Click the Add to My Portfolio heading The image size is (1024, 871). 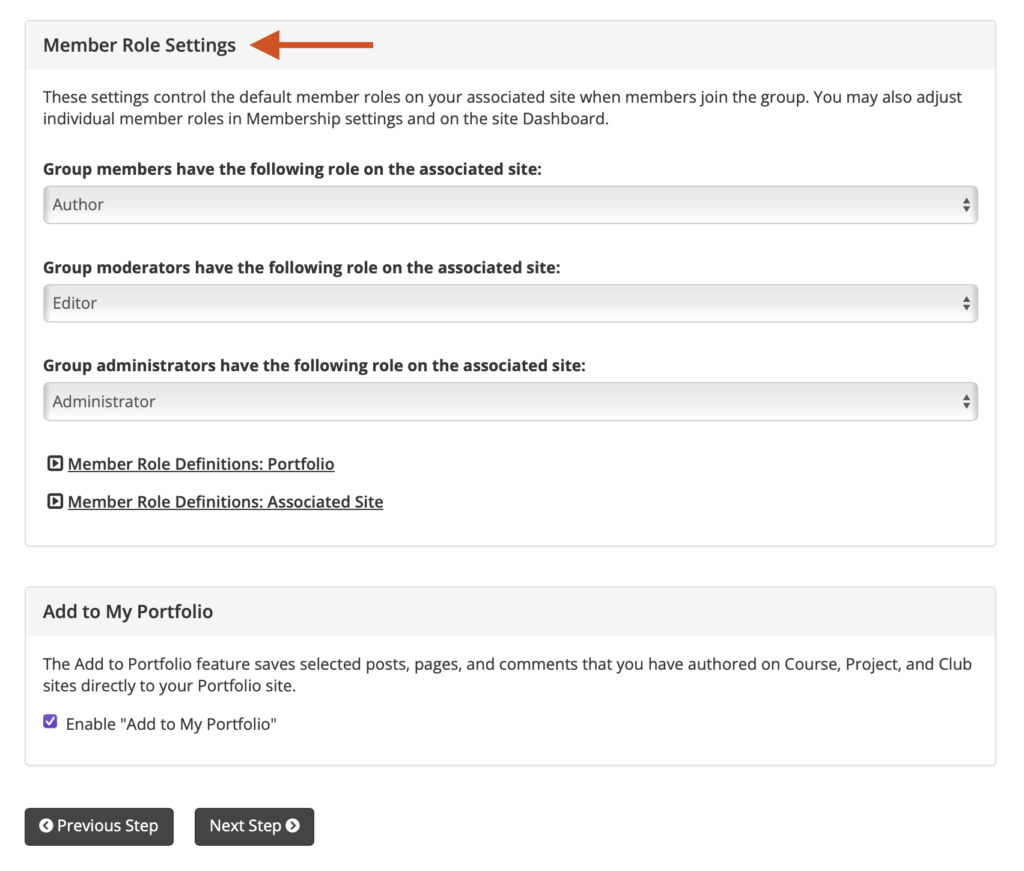click(128, 612)
